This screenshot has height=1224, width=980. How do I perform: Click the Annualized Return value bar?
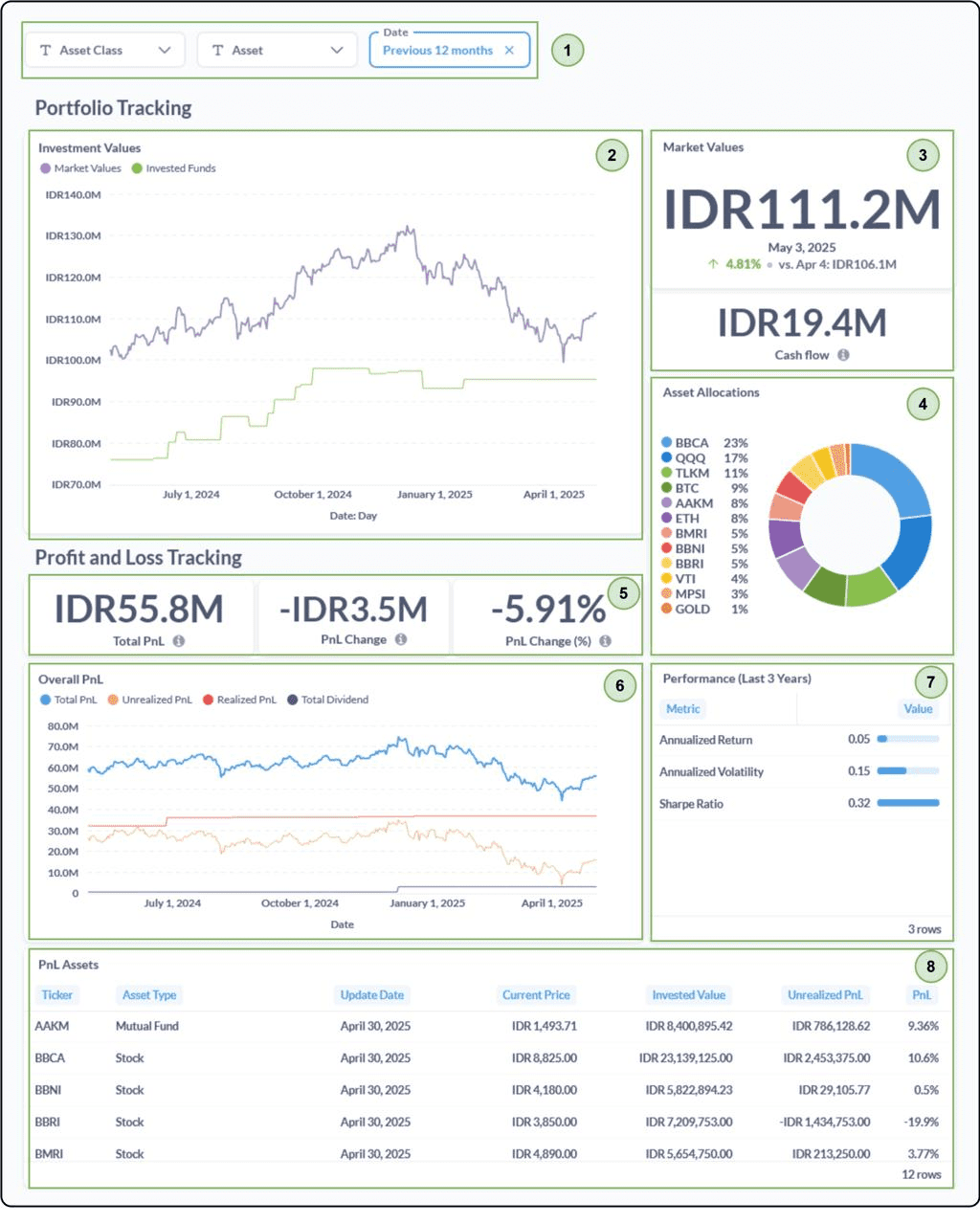click(908, 739)
